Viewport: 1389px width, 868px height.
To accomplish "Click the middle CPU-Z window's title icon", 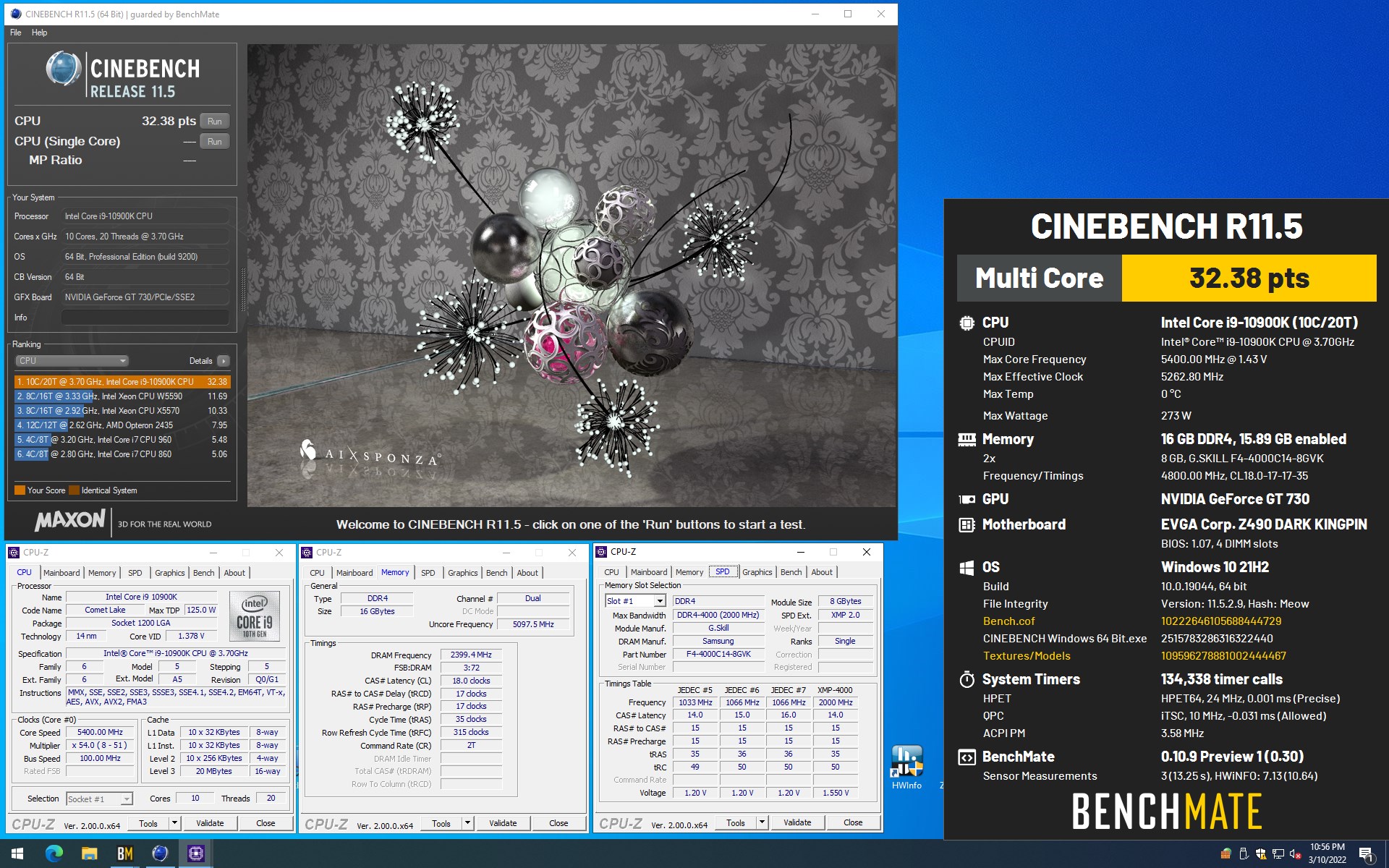I will click(x=307, y=552).
